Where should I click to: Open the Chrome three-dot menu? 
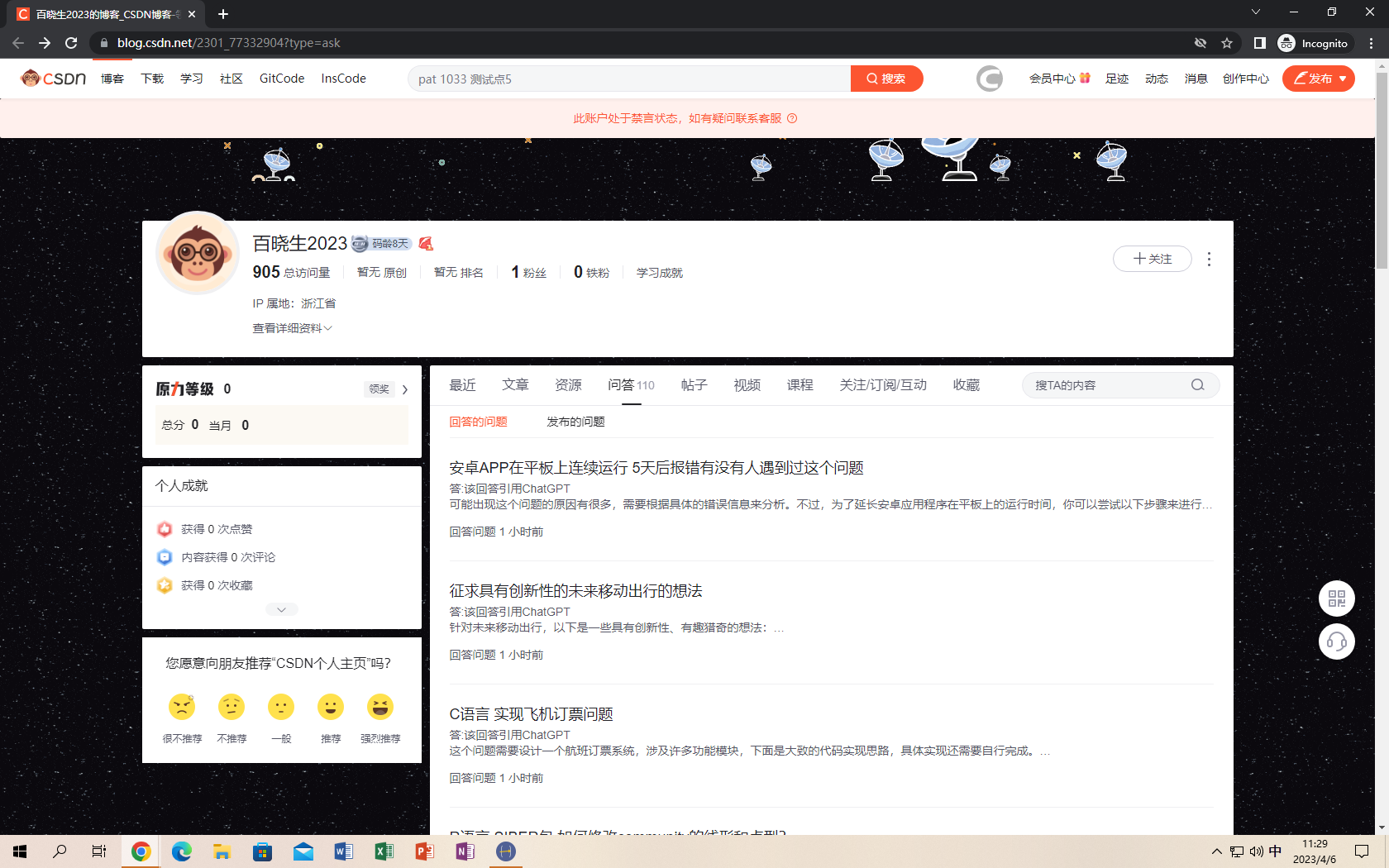tap(1372, 43)
